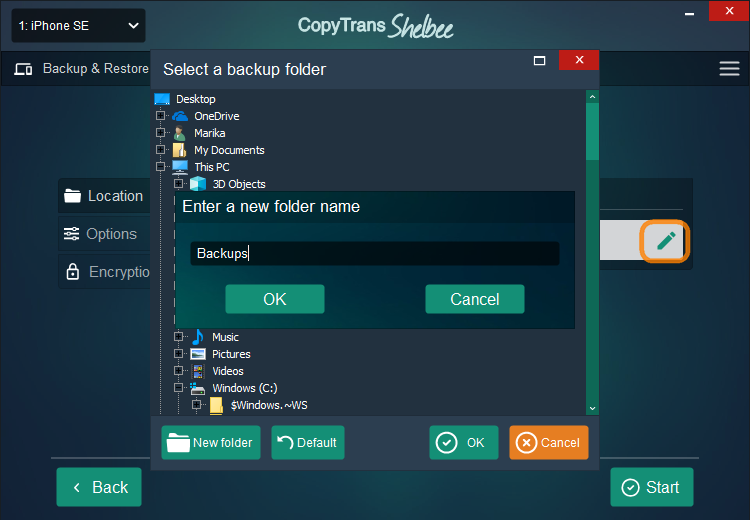
Task: Select the Options tab in sidebar
Action: click(x=104, y=233)
